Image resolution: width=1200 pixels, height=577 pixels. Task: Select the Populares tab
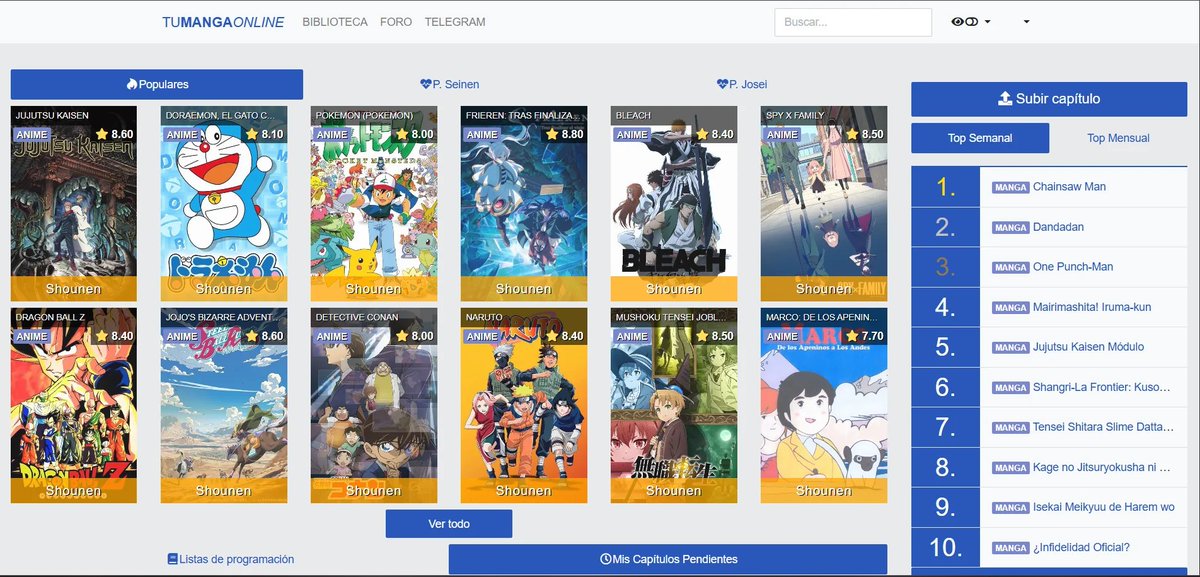coord(157,84)
